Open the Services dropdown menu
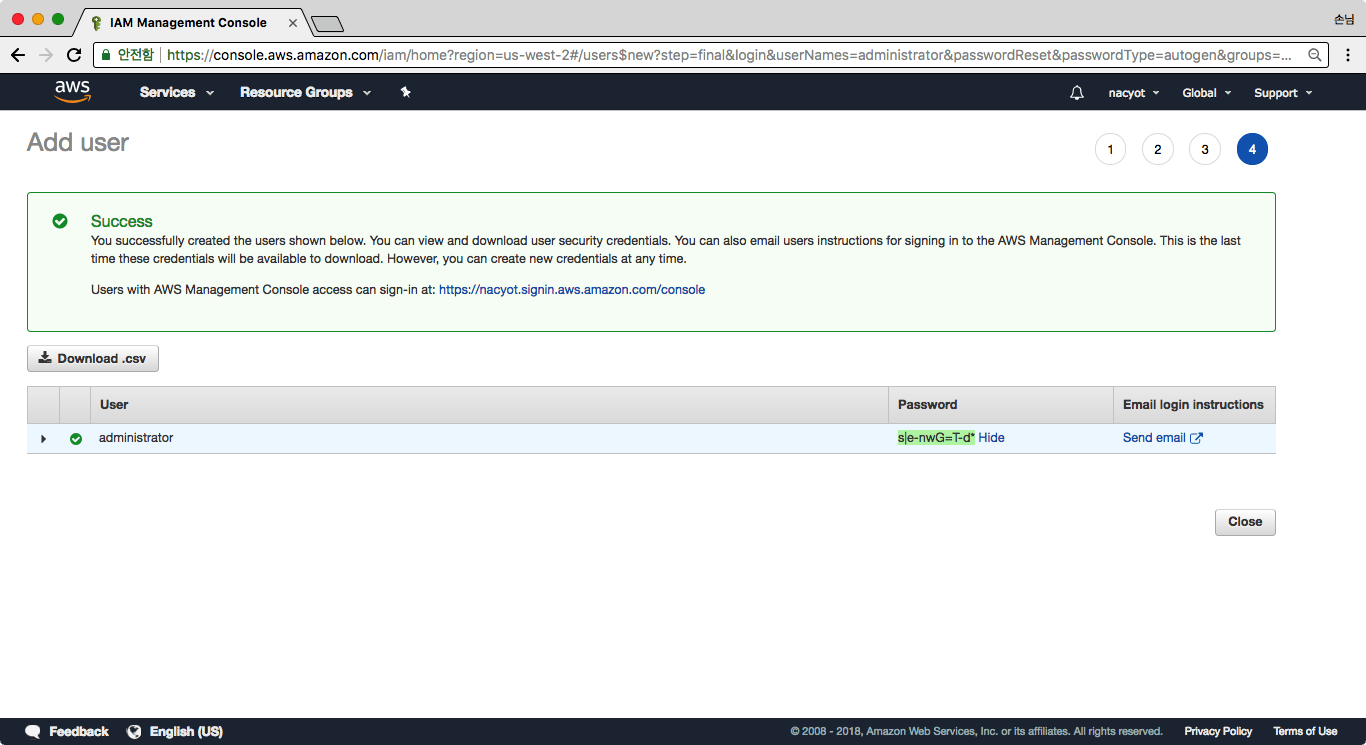Image resolution: width=1366 pixels, height=745 pixels. pos(177,92)
